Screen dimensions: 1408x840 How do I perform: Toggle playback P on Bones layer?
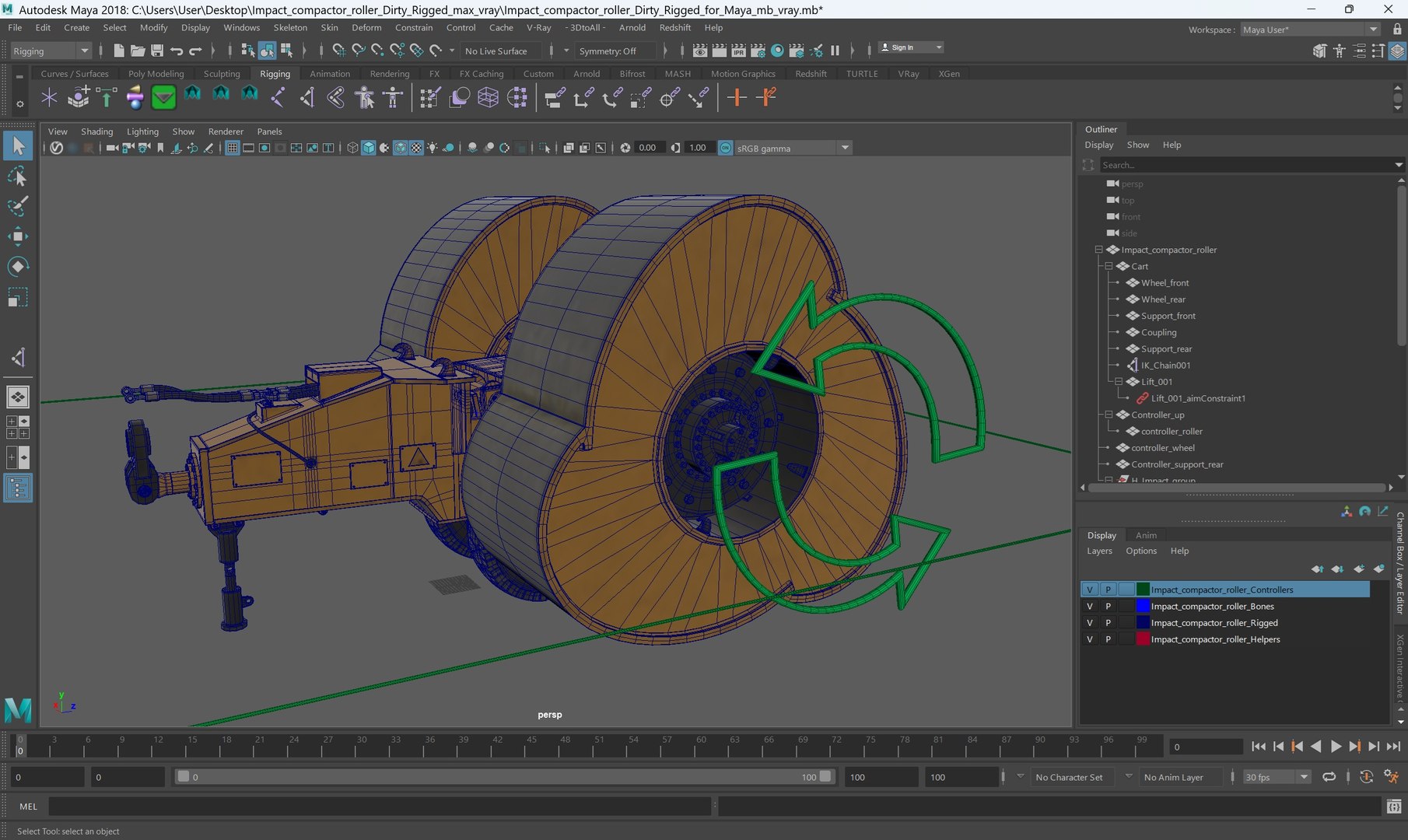[x=1108, y=606]
